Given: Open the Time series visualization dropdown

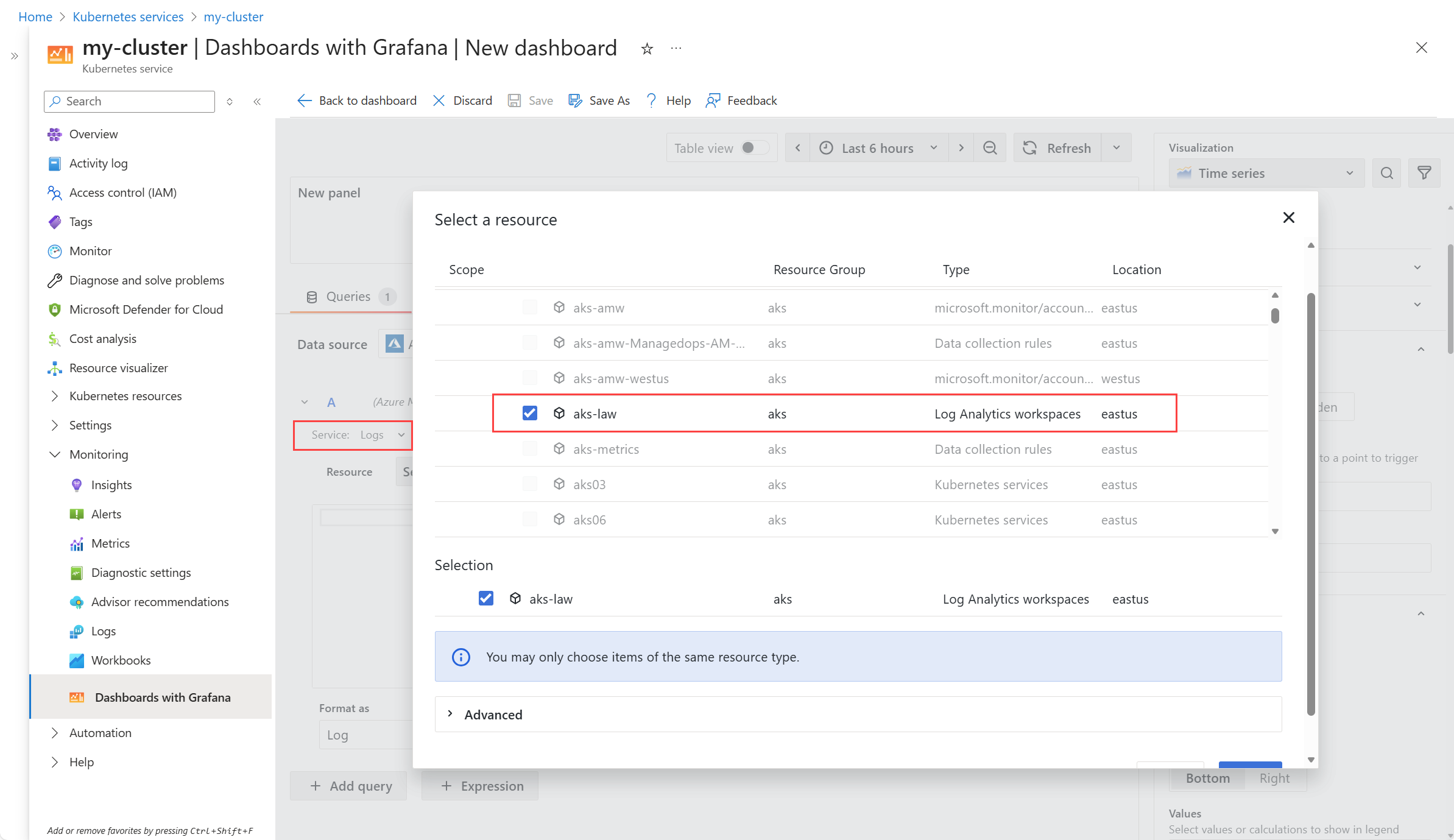Looking at the screenshot, I should pyautogui.click(x=1266, y=174).
